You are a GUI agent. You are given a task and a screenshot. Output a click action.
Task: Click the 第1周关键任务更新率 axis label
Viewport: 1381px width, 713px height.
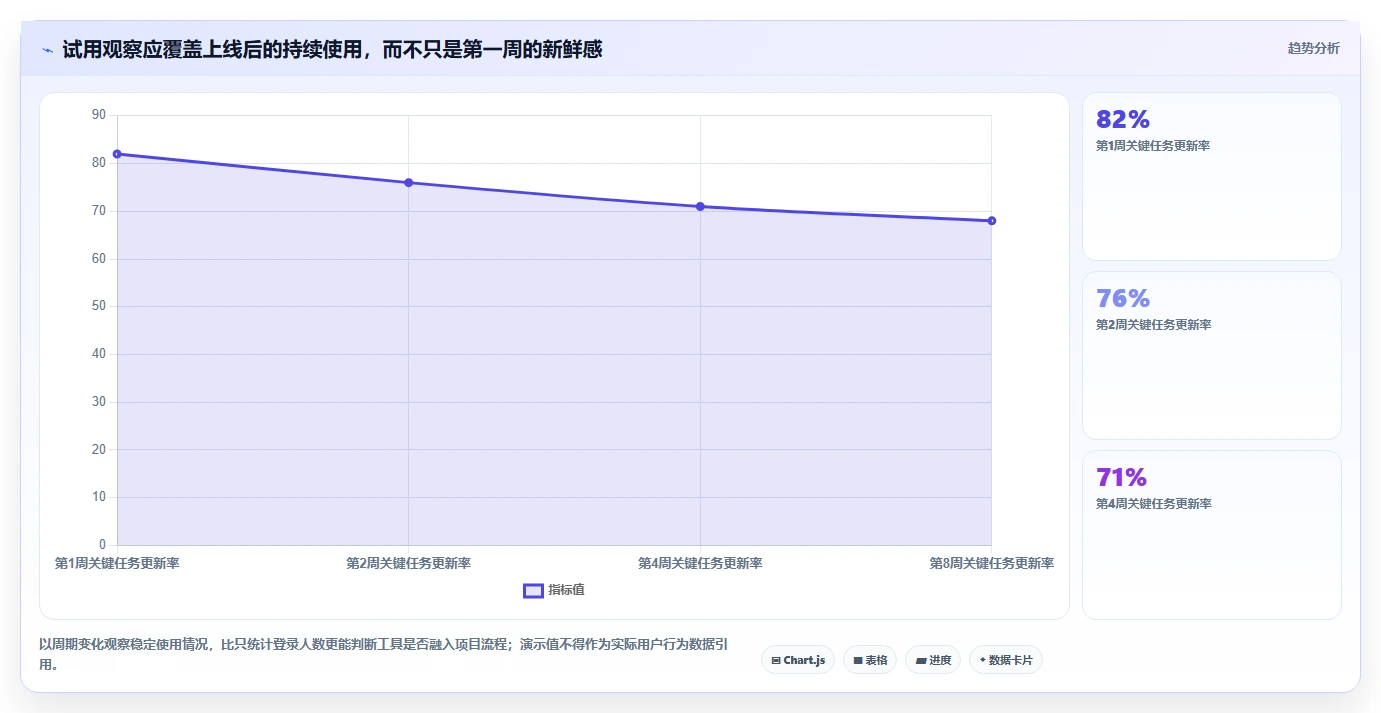pyautogui.click(x=117, y=563)
